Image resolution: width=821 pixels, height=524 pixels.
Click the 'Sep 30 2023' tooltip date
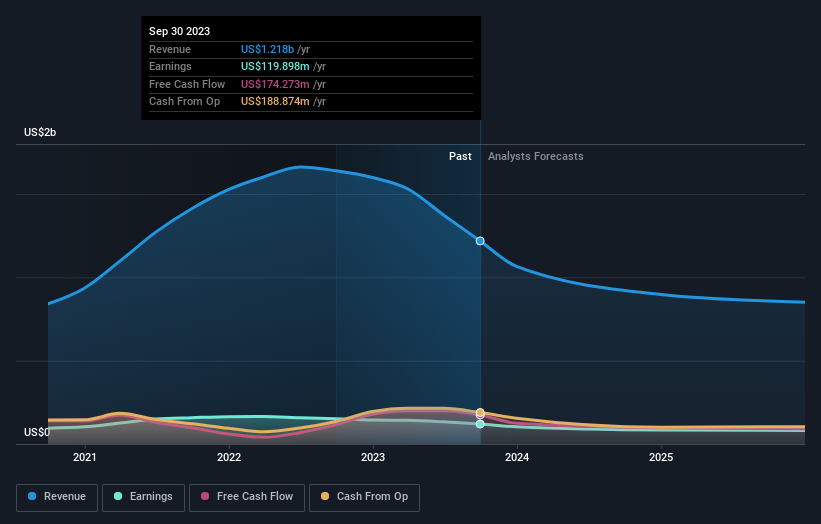click(180, 31)
